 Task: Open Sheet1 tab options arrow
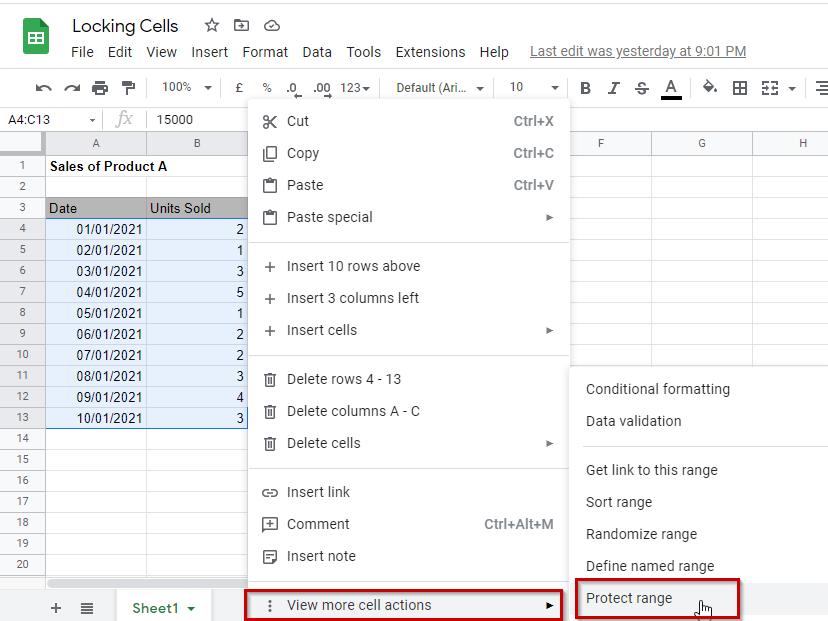pyautogui.click(x=191, y=609)
